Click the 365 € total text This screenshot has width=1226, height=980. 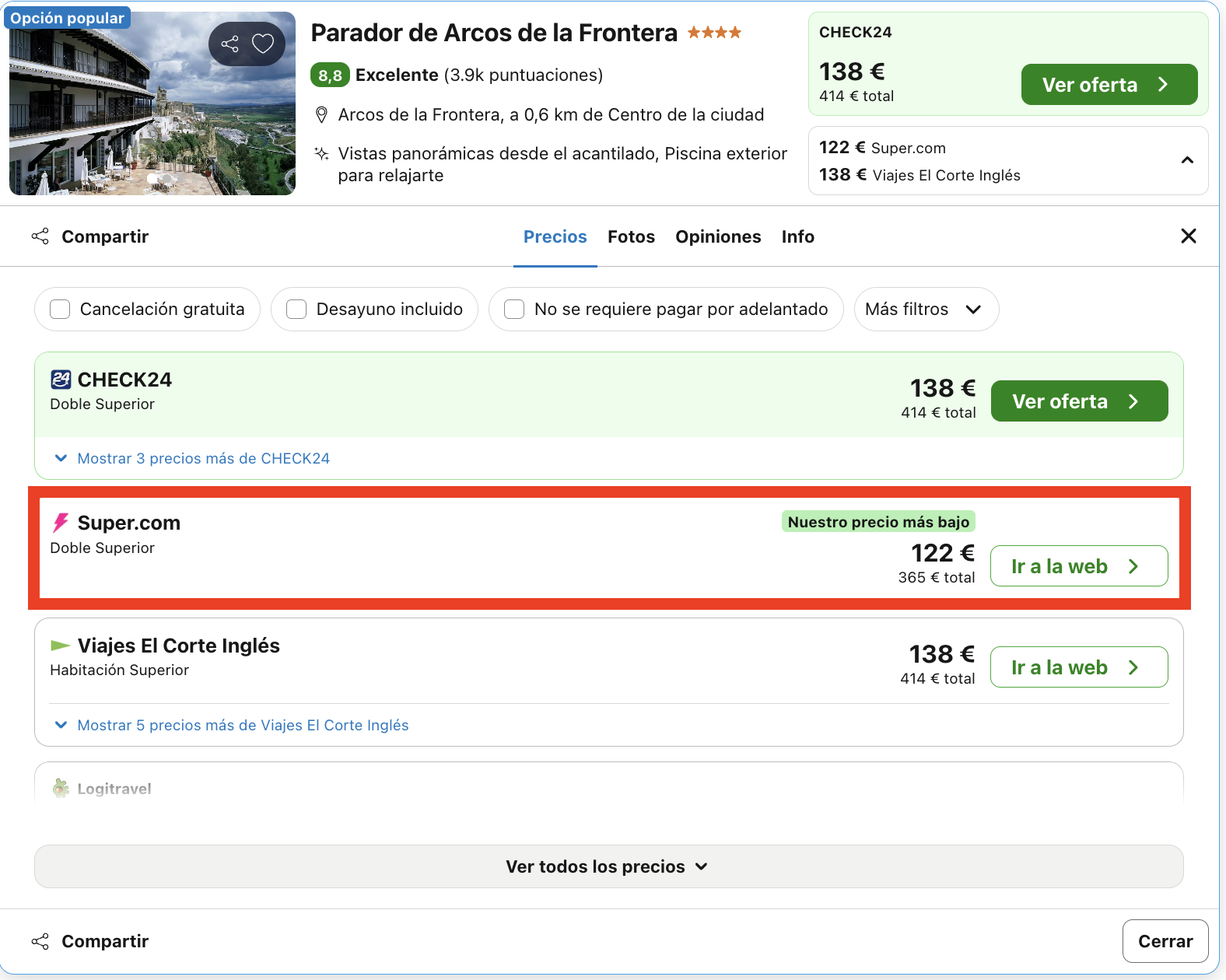click(937, 577)
